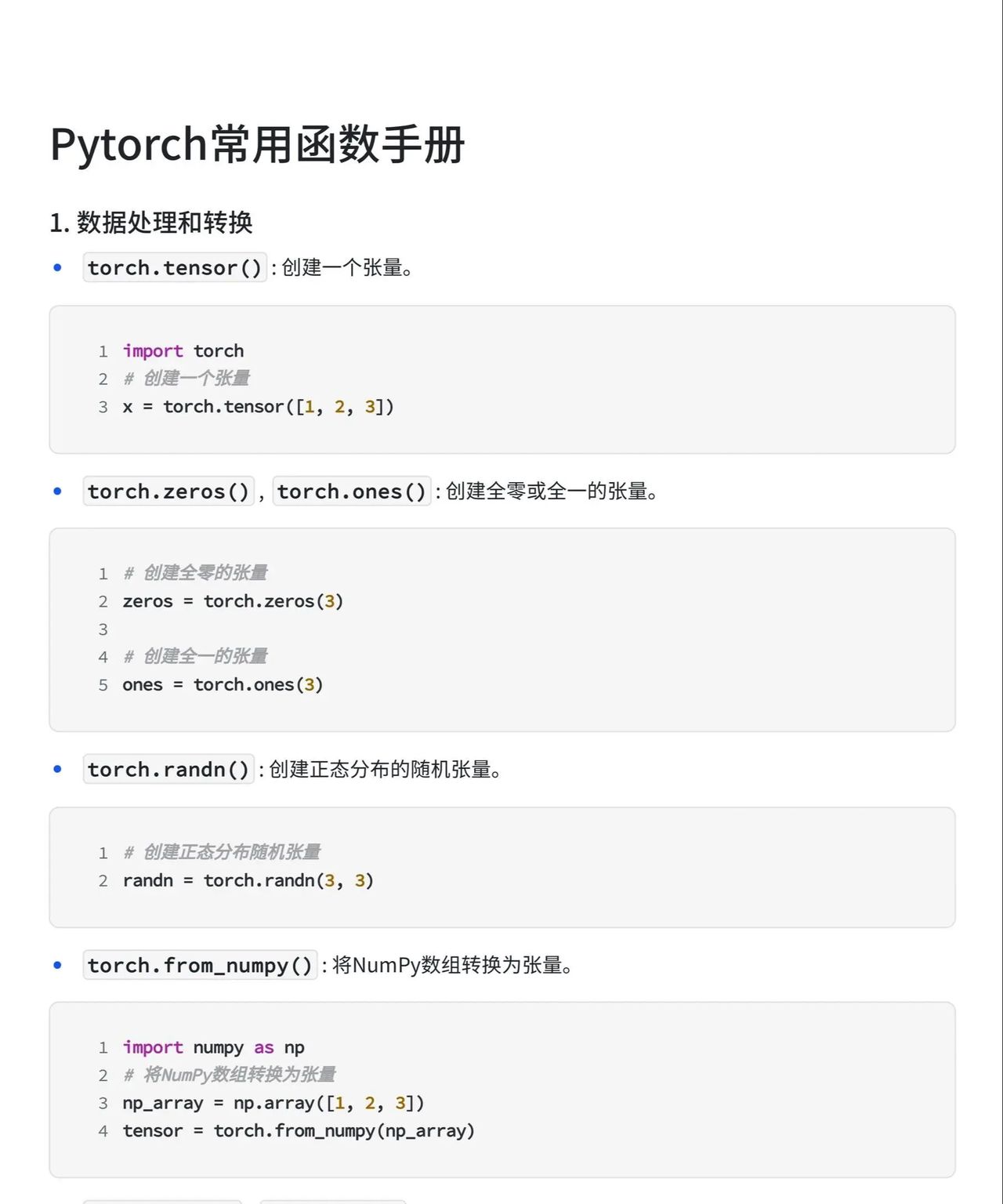Click the code comment "# 创建正态分布随机张量"

point(223,852)
